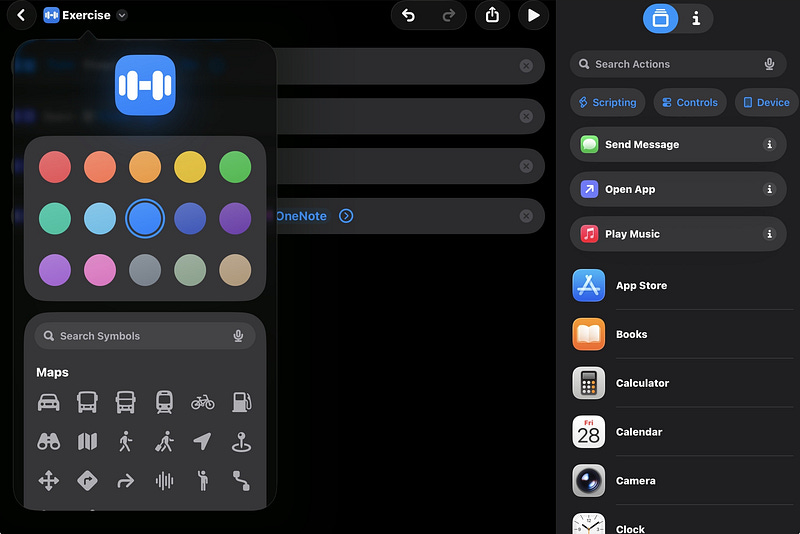The height and width of the screenshot is (534, 800).
Task: Start dictation in Search Symbols
Action: (x=238, y=336)
